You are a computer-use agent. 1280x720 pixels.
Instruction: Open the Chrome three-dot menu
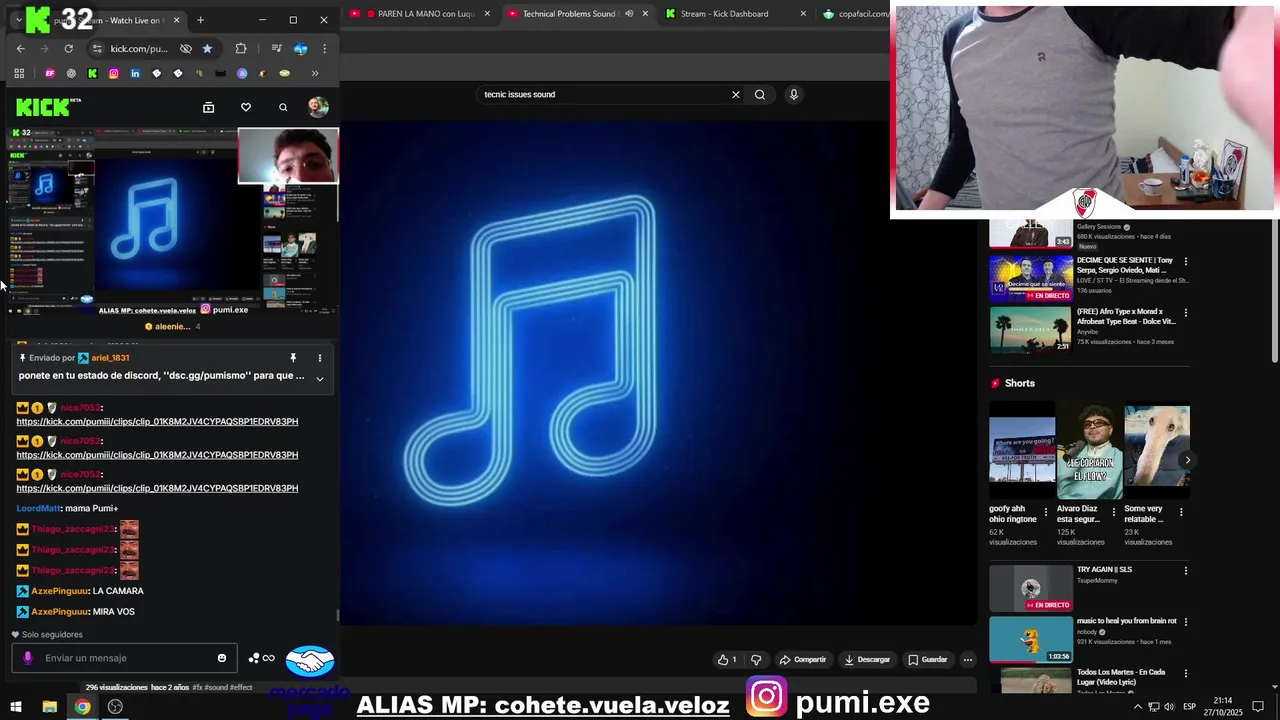click(324, 48)
